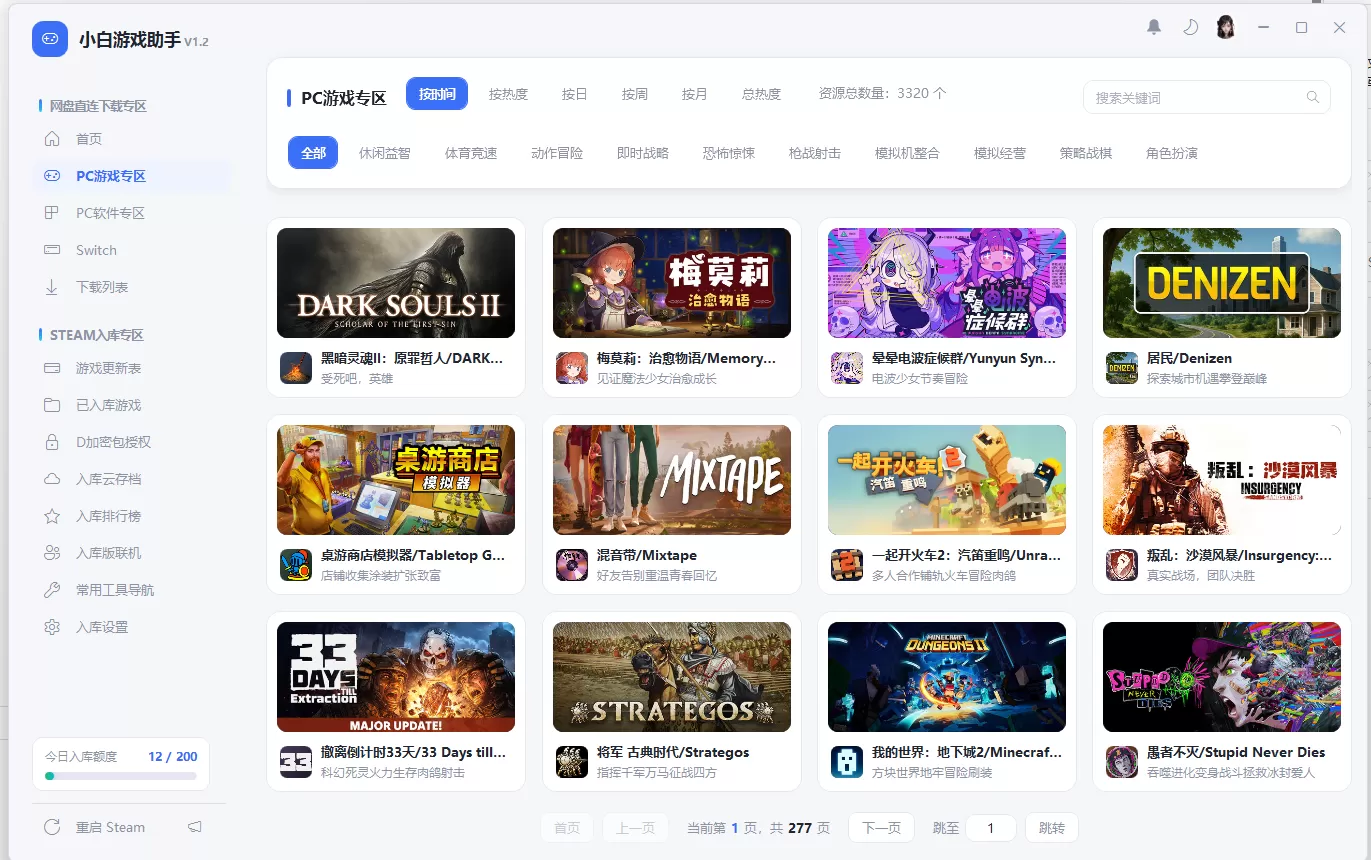Open 已入库游戏 in the sidebar
The width and height of the screenshot is (1371, 860).
(x=108, y=405)
